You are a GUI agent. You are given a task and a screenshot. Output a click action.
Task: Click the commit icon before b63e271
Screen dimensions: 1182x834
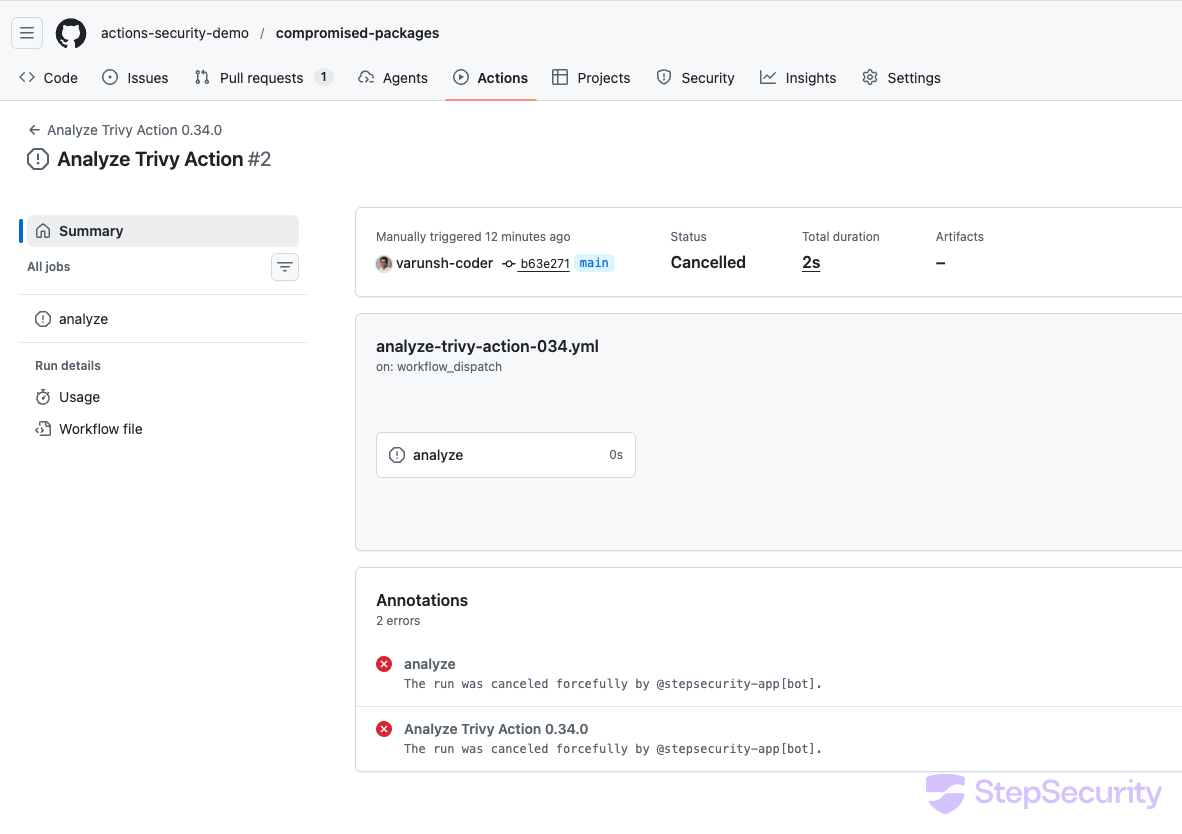(509, 264)
